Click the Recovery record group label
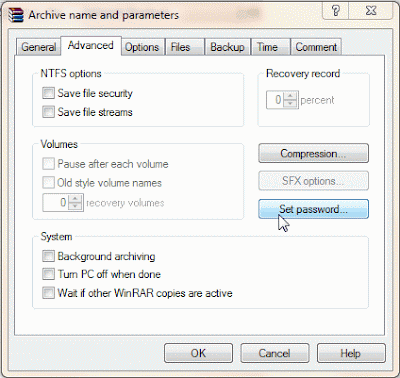Image resolution: width=400 pixels, height=378 pixels. (x=303, y=73)
